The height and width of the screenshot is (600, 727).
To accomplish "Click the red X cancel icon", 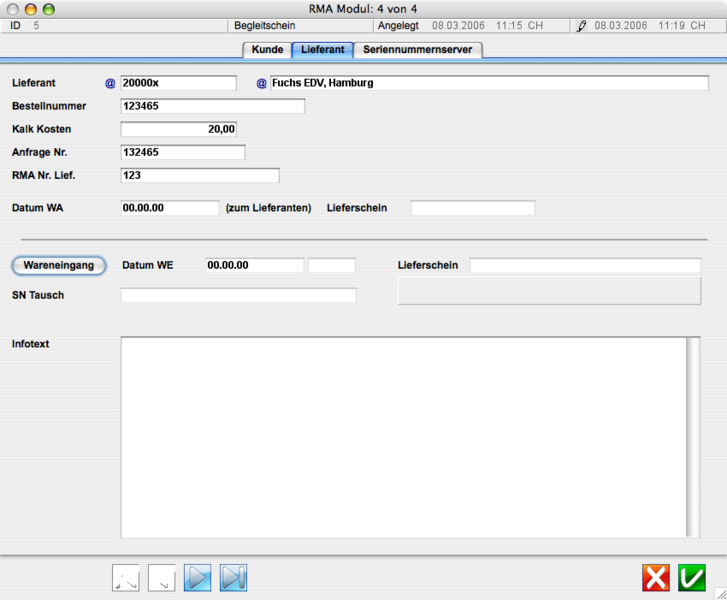I will [x=656, y=578].
